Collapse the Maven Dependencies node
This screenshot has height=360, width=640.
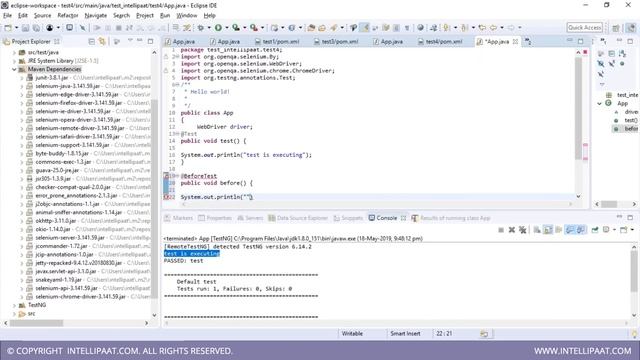pos(14,69)
